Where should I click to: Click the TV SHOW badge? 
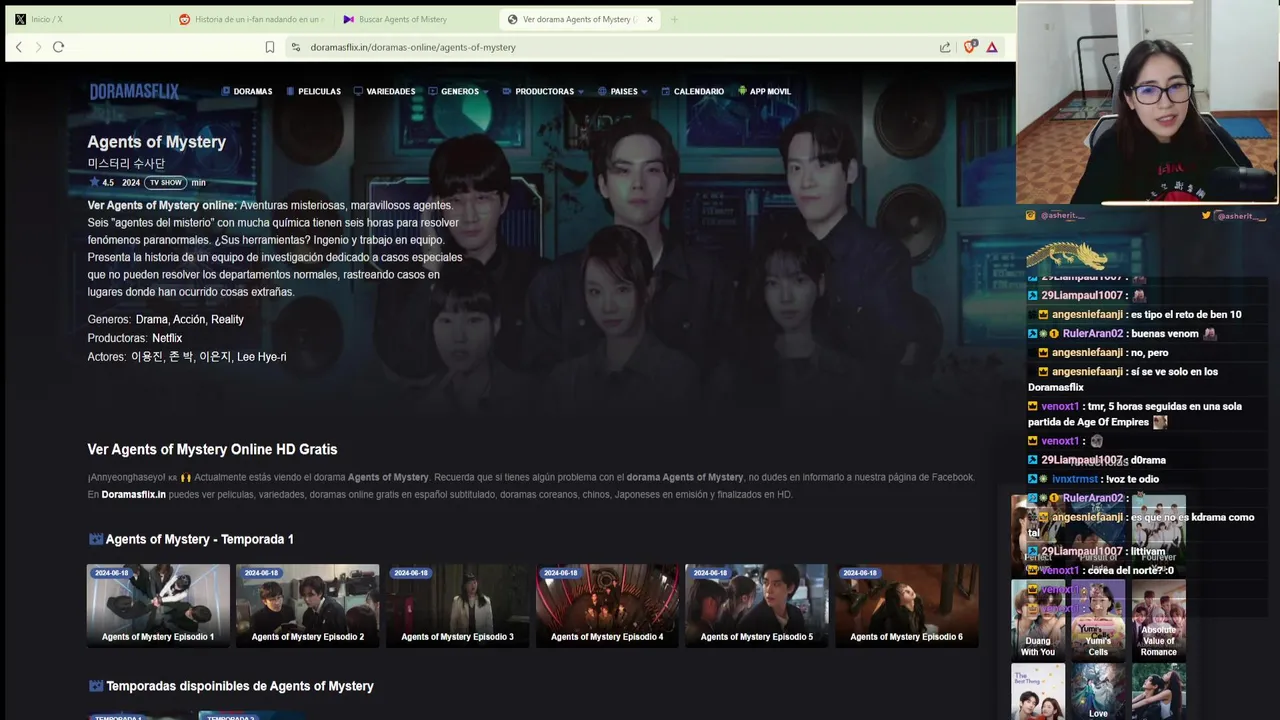pyautogui.click(x=165, y=182)
